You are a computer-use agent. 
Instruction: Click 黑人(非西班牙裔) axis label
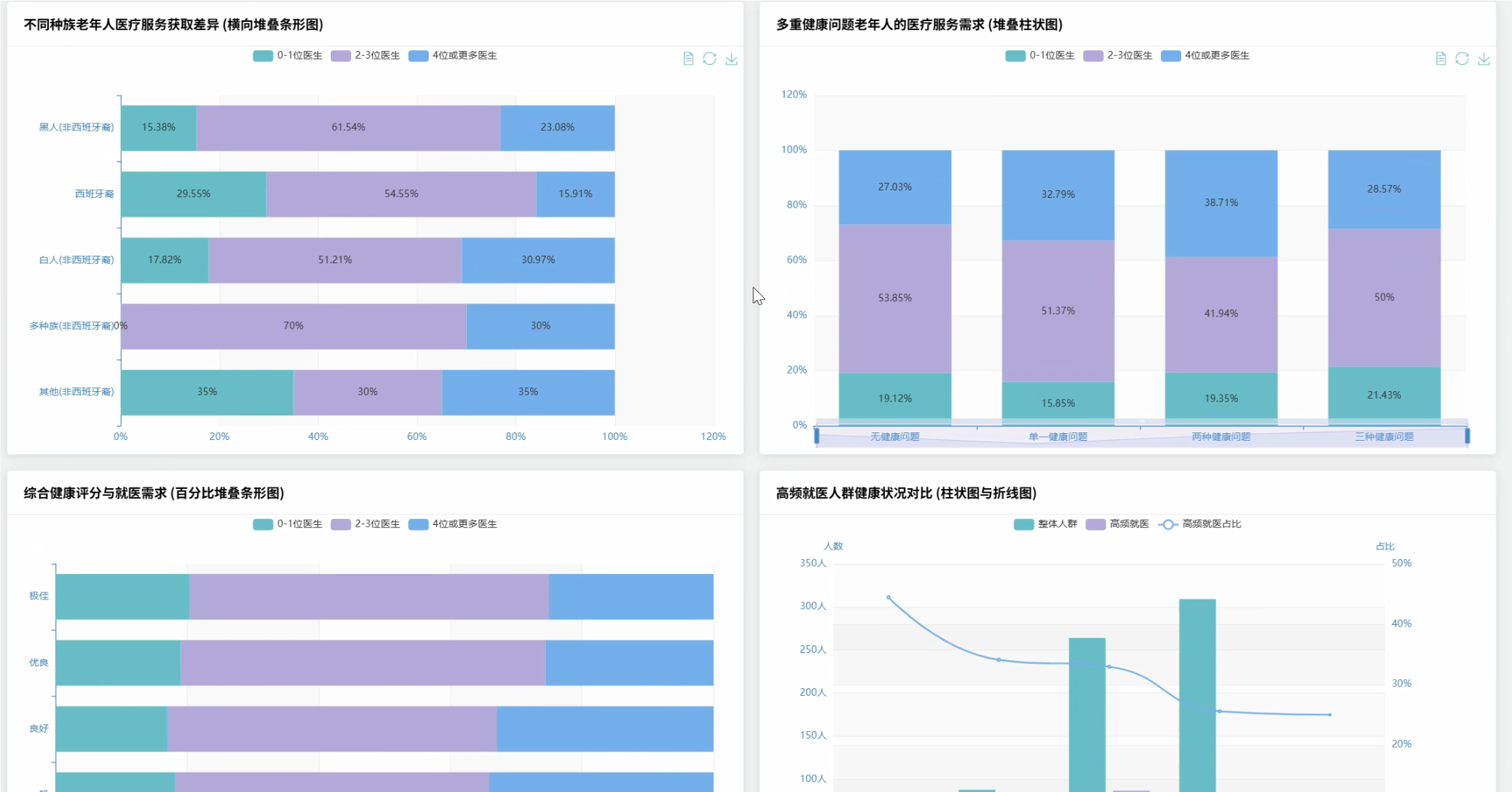(77, 128)
